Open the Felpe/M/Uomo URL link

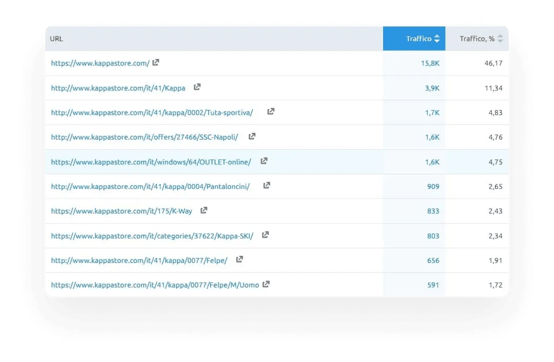coord(155,285)
